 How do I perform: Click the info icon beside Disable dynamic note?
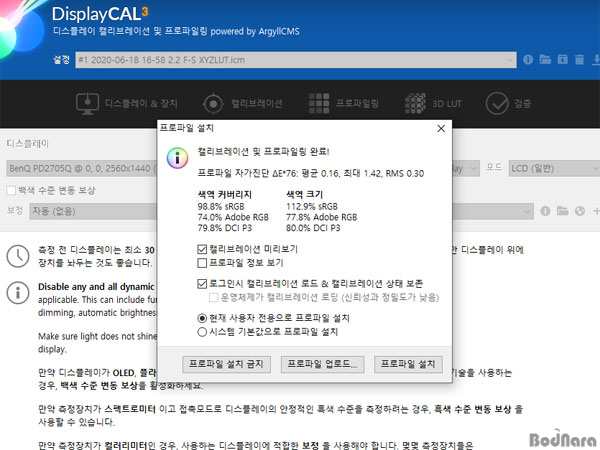click(x=18, y=293)
